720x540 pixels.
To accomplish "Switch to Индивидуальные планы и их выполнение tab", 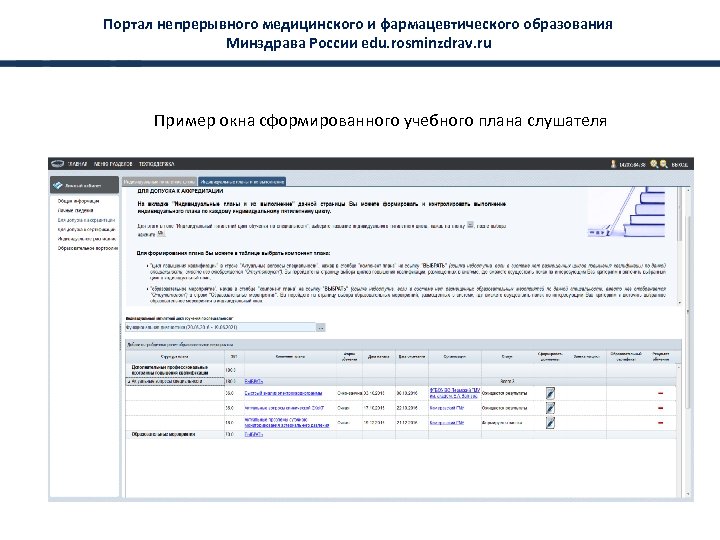I will [x=242, y=182].
